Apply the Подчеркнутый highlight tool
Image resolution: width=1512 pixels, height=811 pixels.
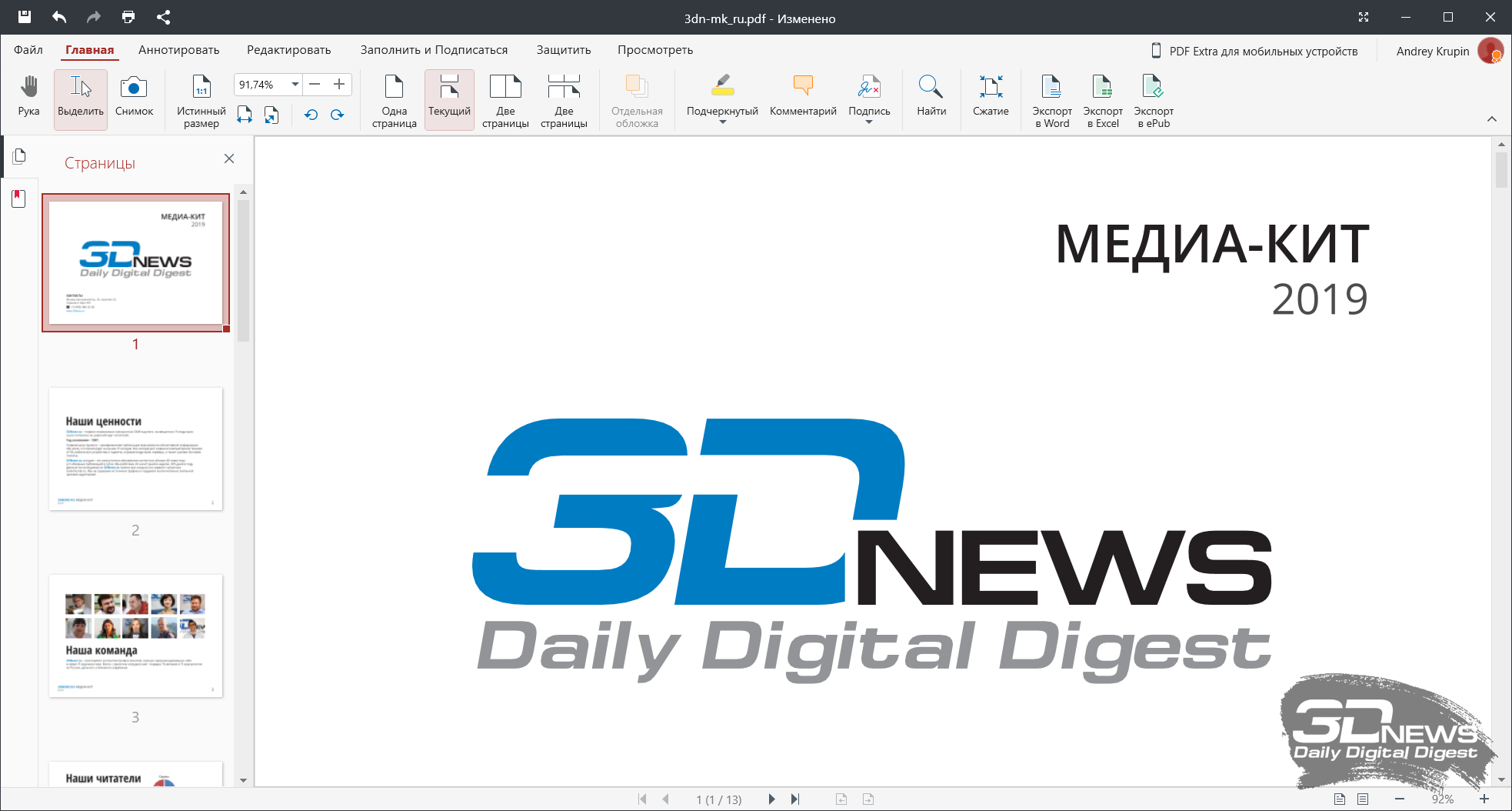coord(722,94)
